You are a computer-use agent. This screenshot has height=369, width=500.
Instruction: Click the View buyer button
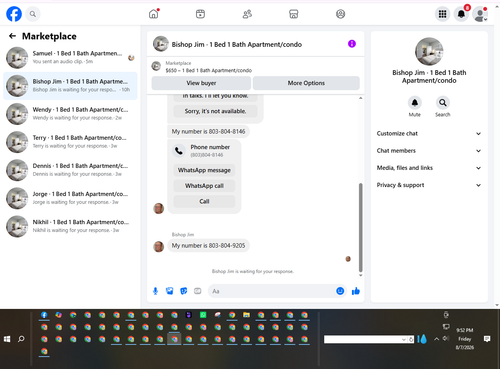tap(201, 83)
